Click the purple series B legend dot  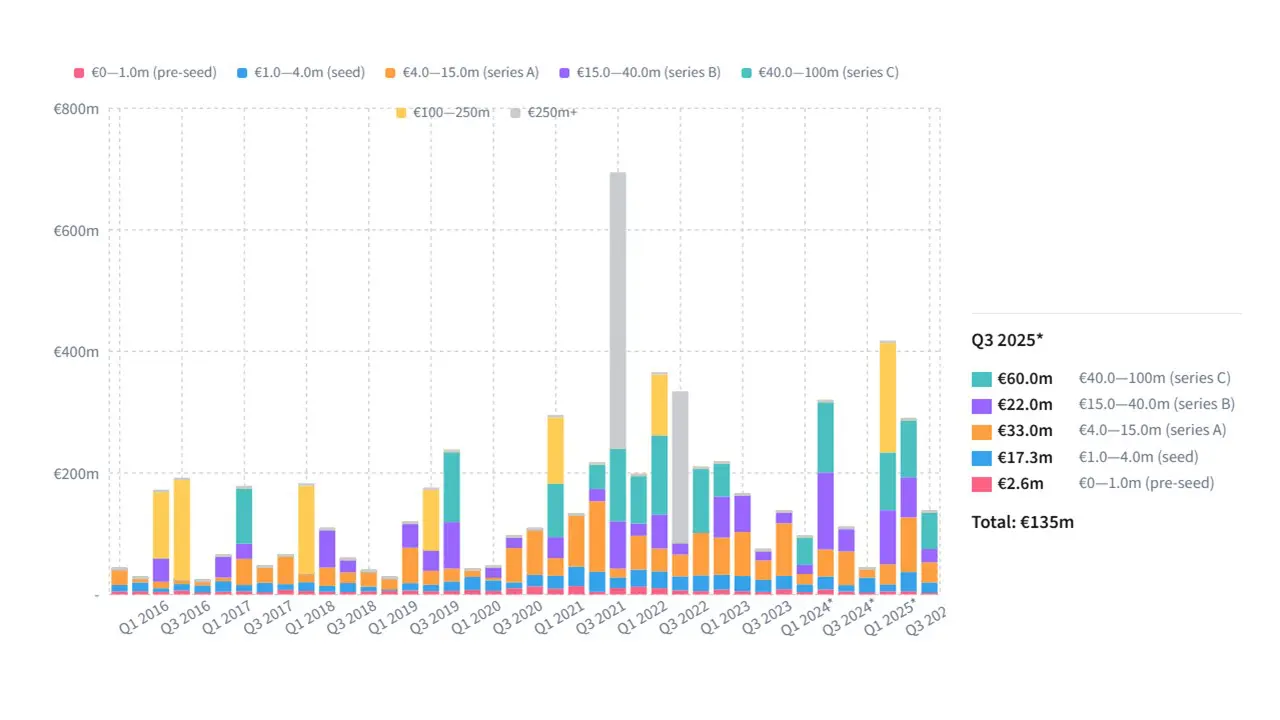564,72
